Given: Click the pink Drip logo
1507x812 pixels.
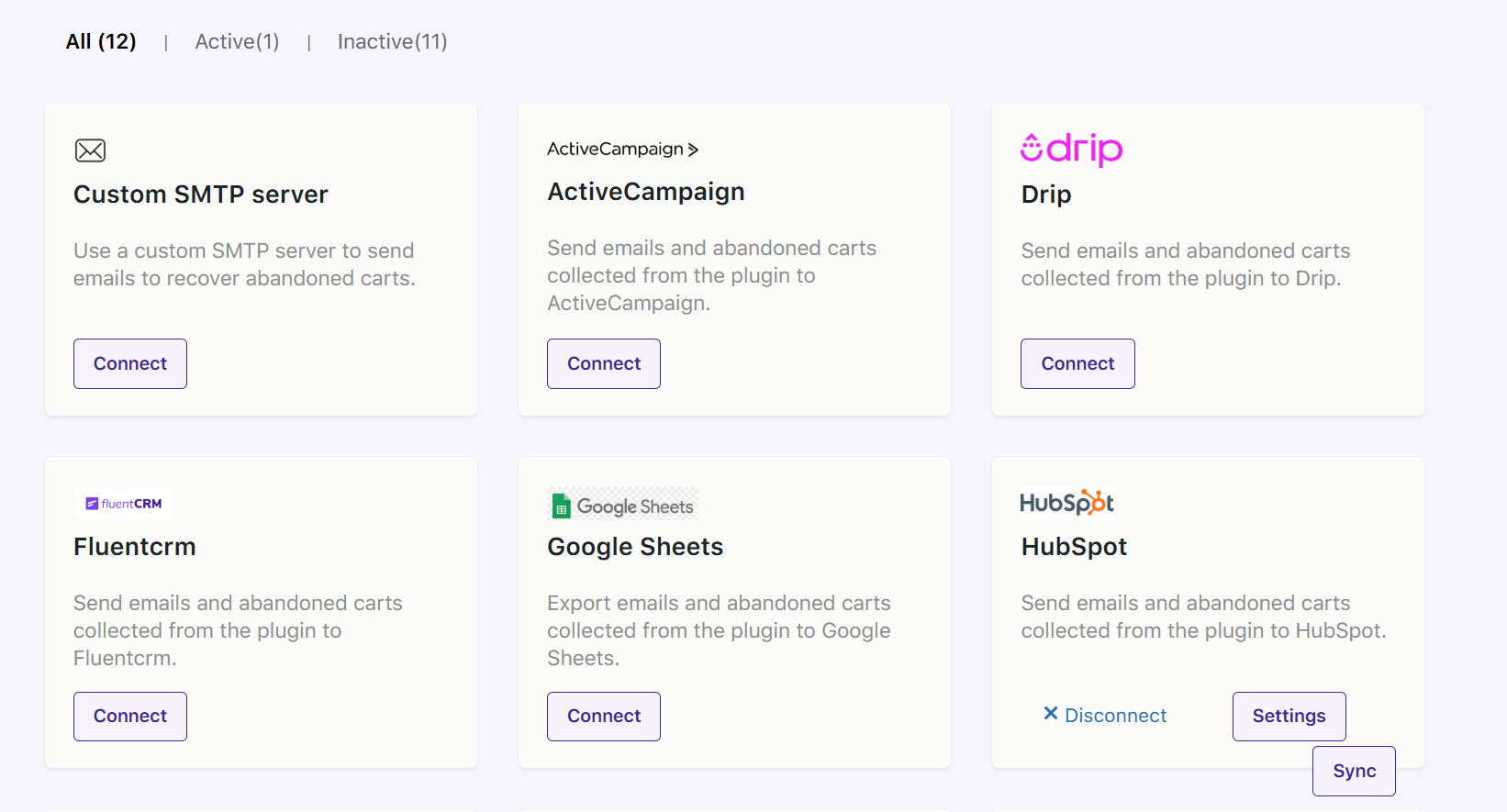Looking at the screenshot, I should 1071,149.
